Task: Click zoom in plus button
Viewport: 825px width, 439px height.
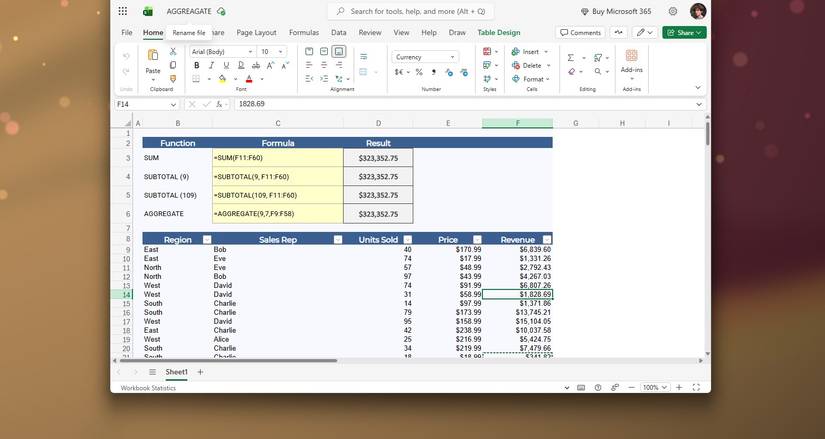Action: click(679, 387)
